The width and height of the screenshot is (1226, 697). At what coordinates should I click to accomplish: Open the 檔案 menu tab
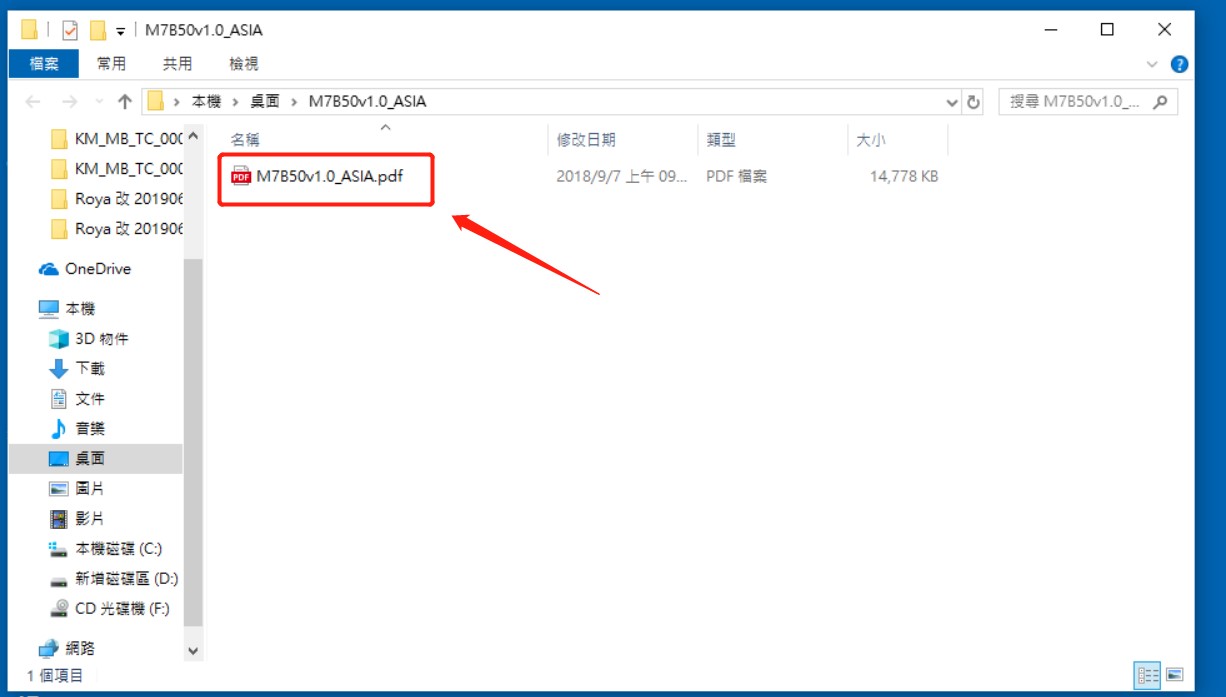[x=44, y=64]
